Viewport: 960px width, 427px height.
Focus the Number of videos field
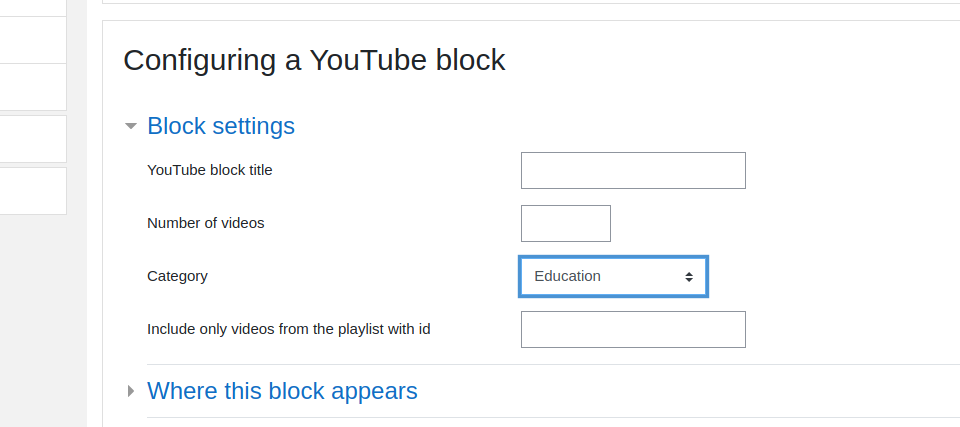566,224
